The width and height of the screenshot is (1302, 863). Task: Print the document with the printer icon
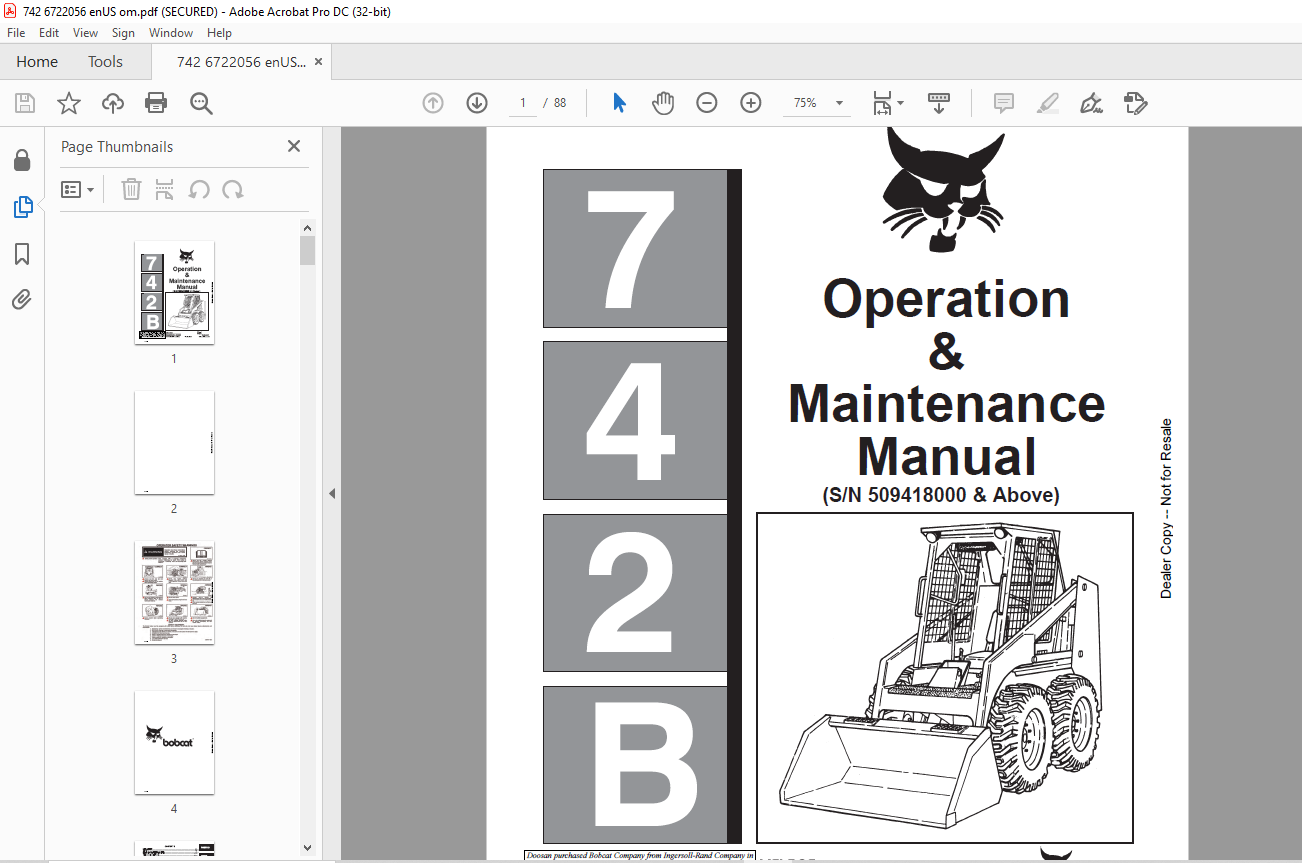coord(156,103)
